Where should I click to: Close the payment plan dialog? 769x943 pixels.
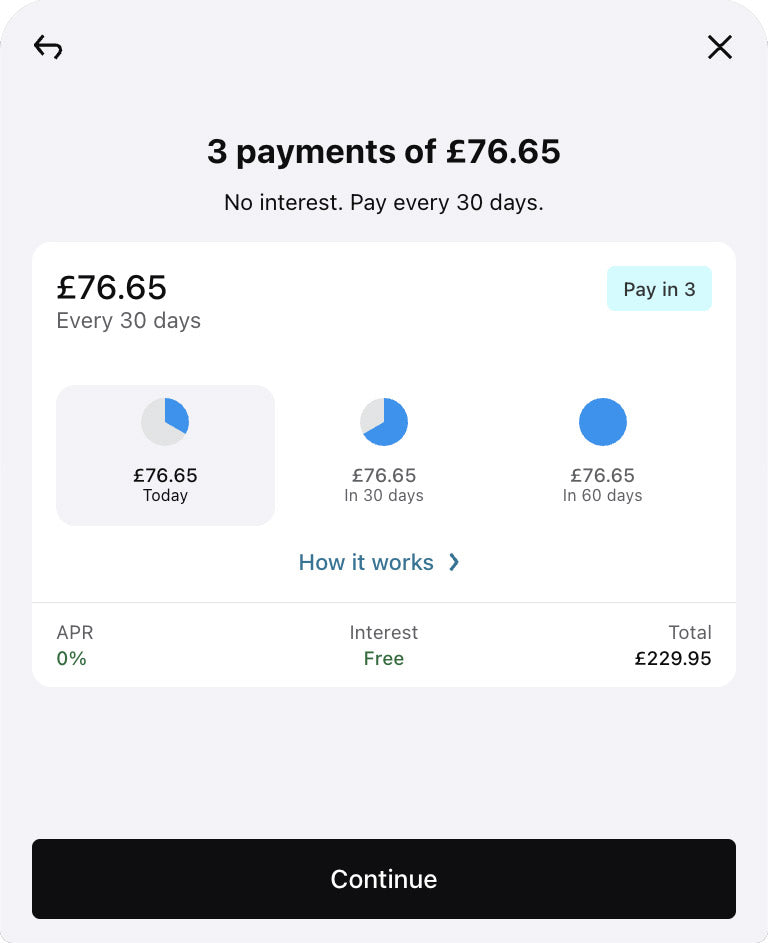click(720, 47)
